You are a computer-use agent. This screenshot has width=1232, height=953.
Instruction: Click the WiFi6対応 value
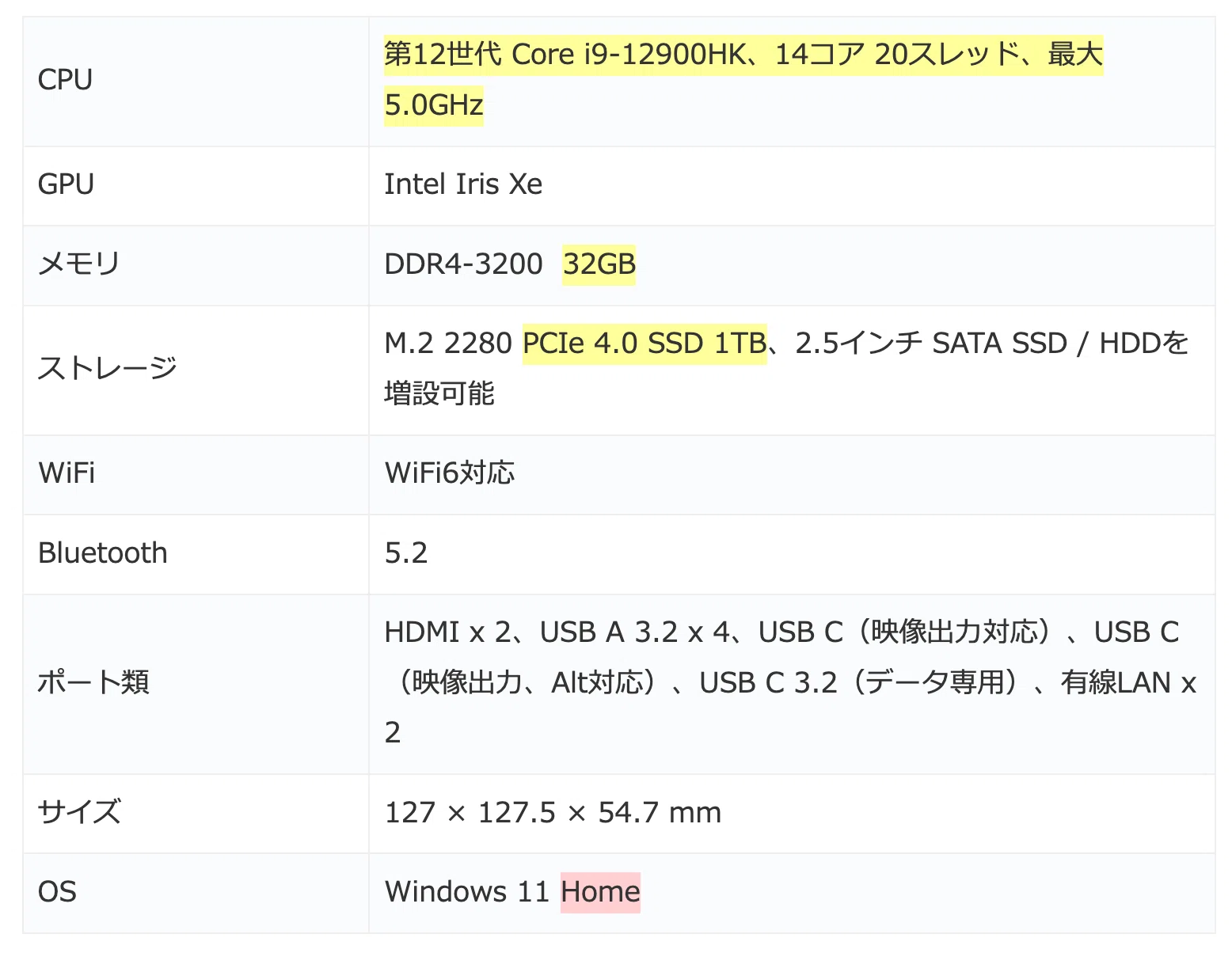pos(450,473)
